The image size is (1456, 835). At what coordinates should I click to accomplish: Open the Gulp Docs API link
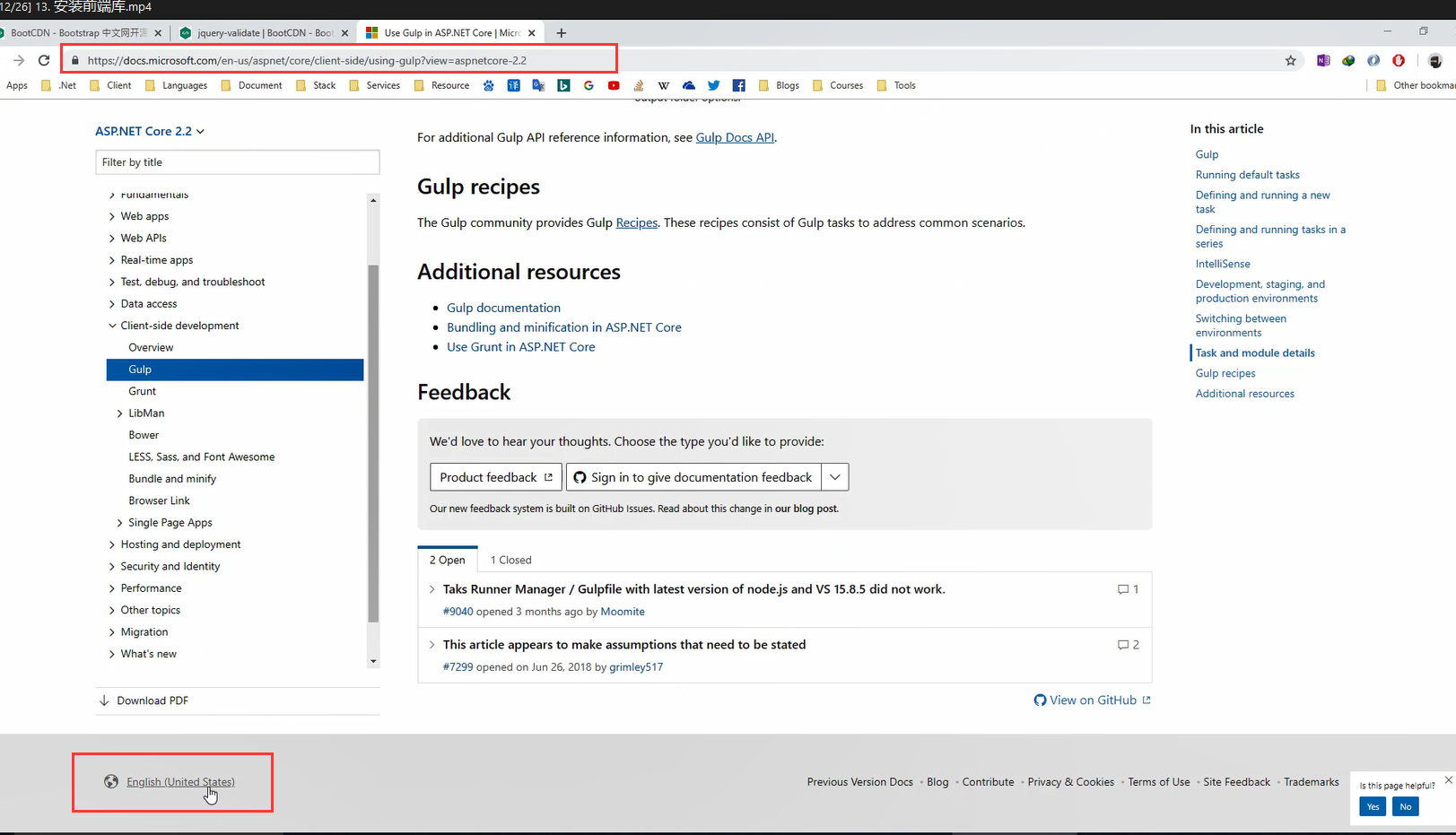coord(735,137)
